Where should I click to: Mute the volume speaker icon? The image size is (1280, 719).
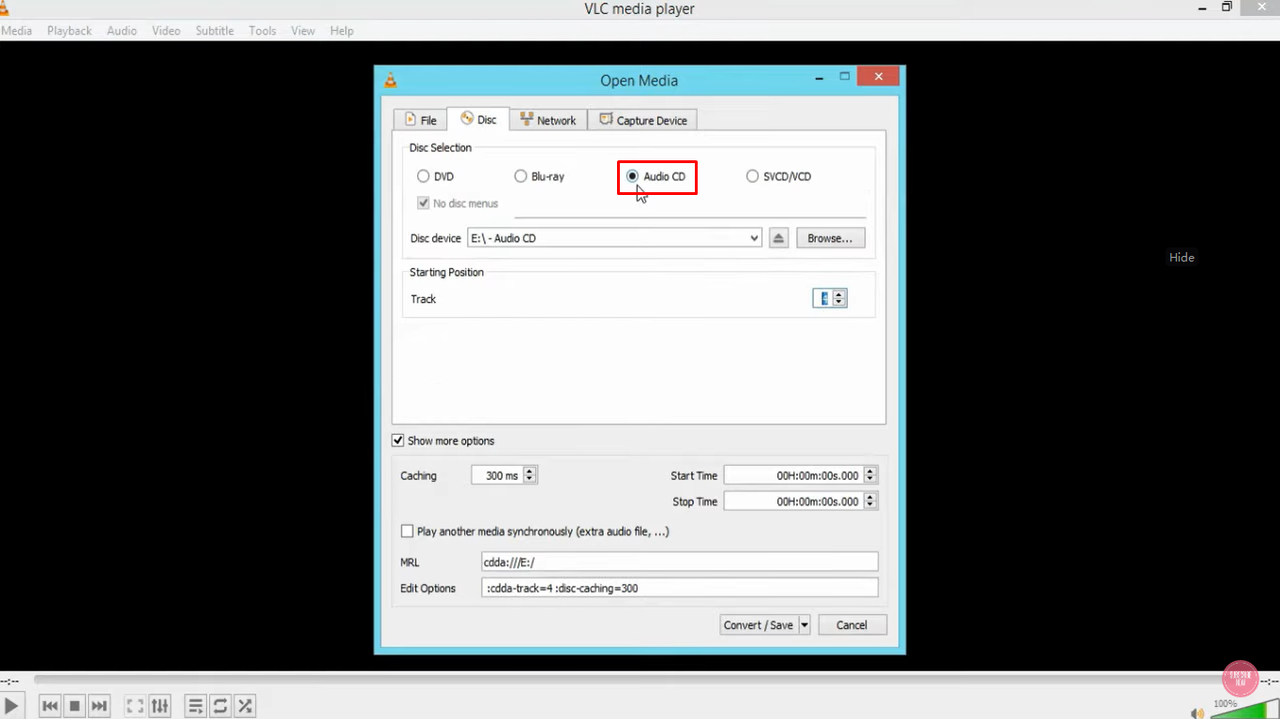(1198, 712)
